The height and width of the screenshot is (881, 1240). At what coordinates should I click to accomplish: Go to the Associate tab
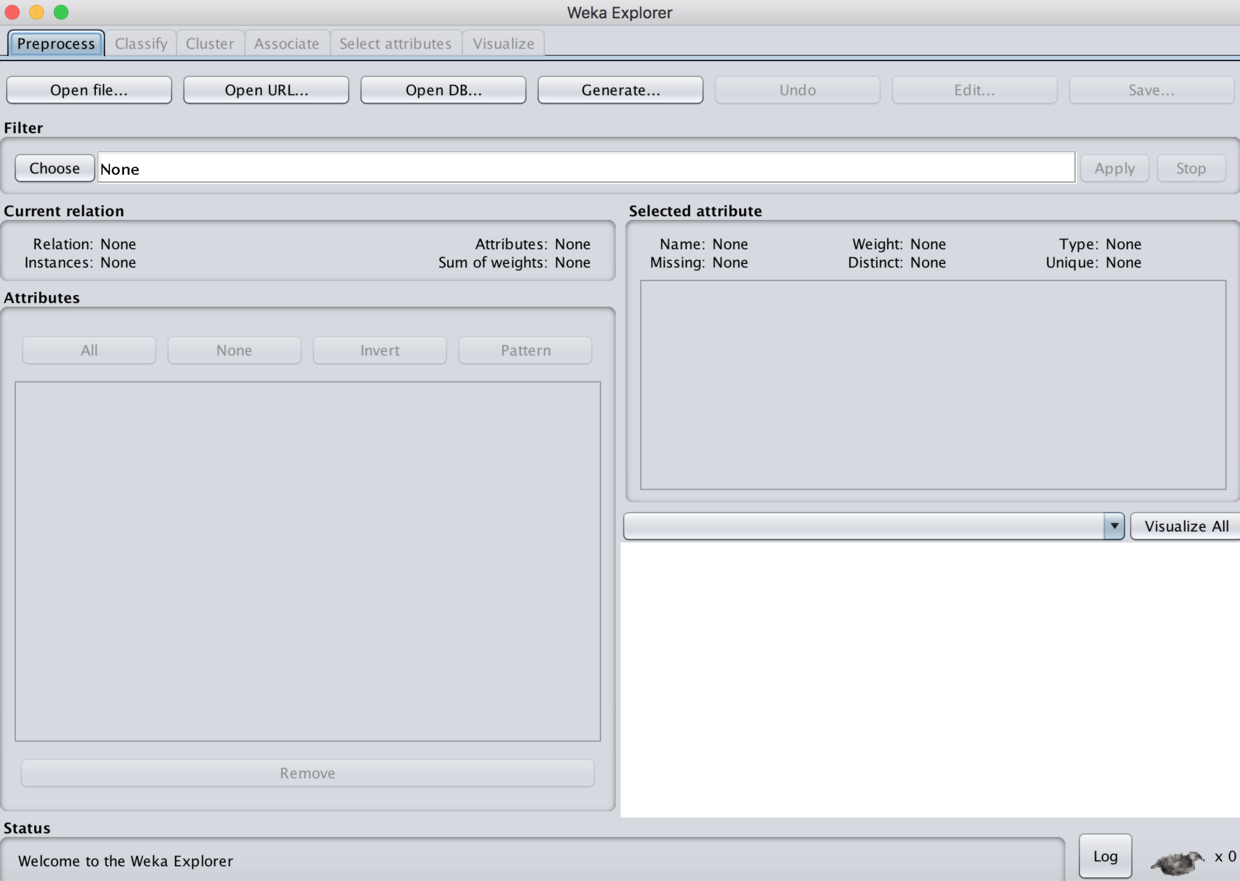287,43
